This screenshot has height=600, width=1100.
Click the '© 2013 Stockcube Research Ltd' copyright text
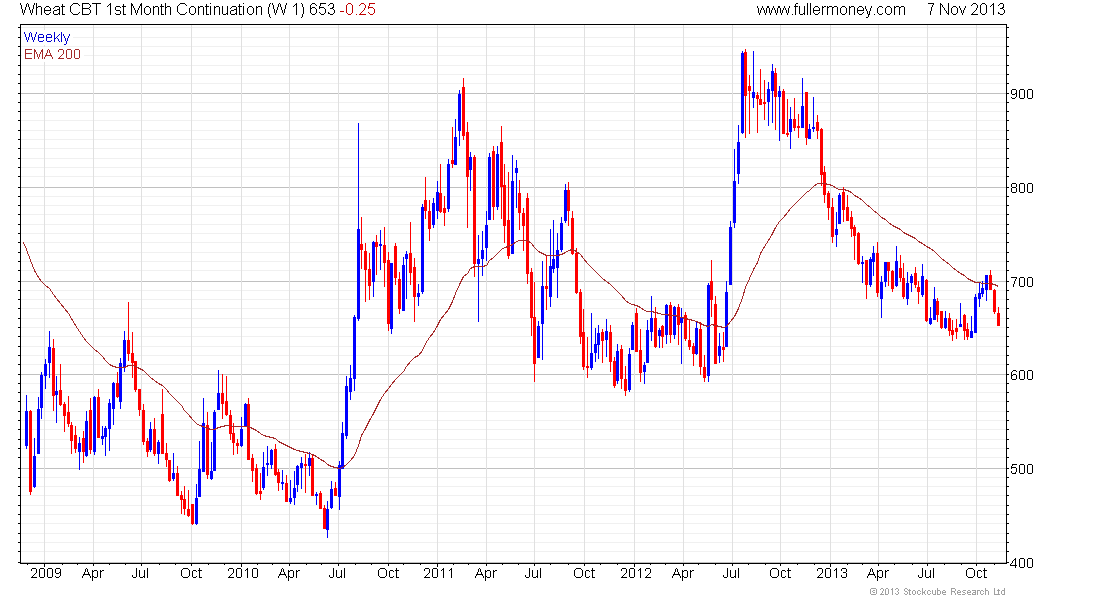pos(937,592)
